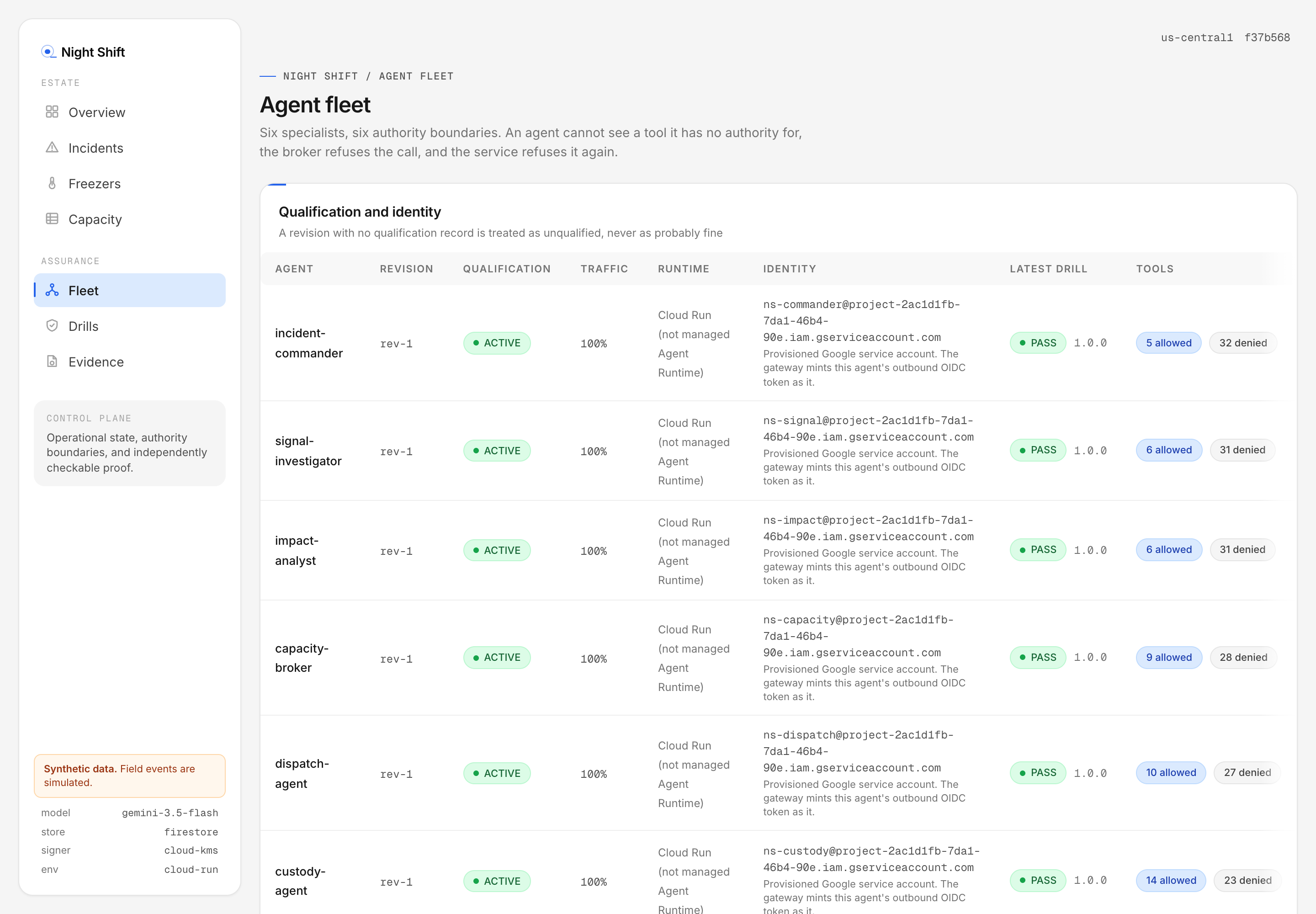This screenshot has width=1316, height=914.
Task: Click 100% traffic for dispatch-agent
Action: (594, 774)
